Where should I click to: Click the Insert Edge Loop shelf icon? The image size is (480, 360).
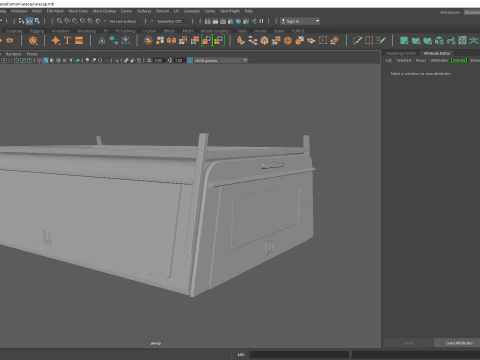point(369,40)
